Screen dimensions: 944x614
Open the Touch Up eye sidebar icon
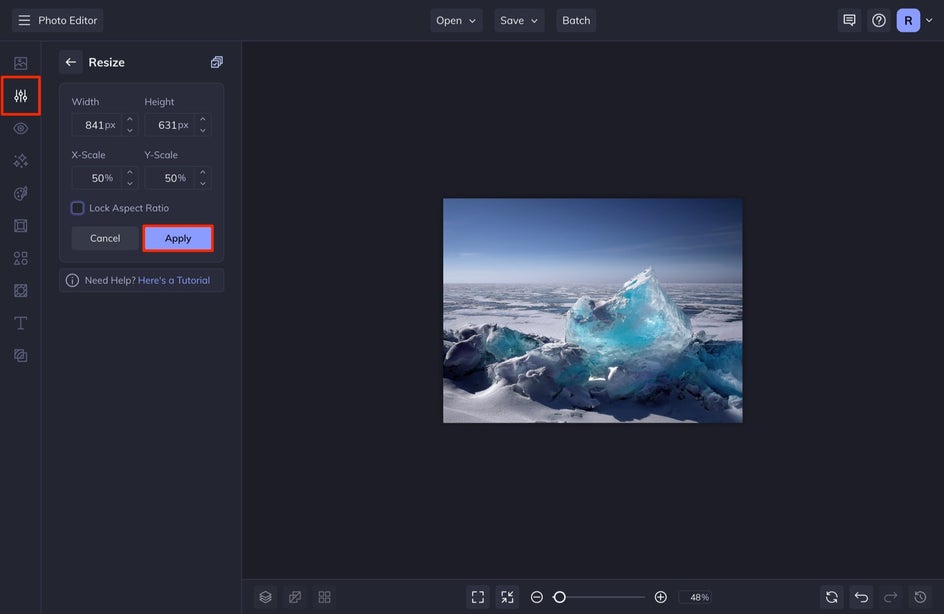pos(20,128)
